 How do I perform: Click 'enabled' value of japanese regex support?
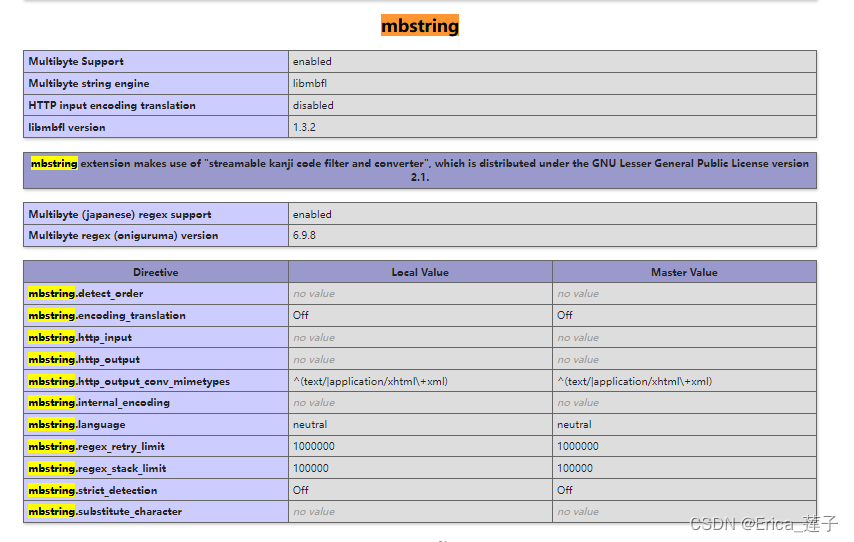[x=312, y=214]
